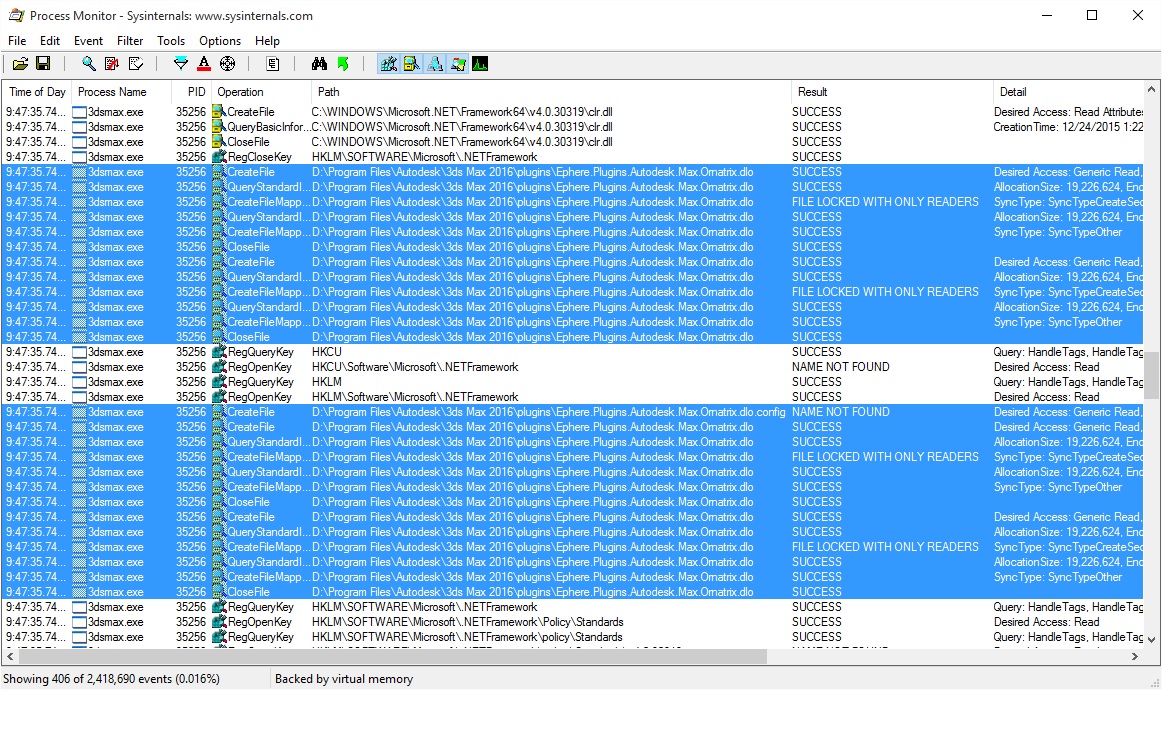Click the Find binoculars icon
The height and width of the screenshot is (729, 1162).
pyautogui.click(x=319, y=64)
